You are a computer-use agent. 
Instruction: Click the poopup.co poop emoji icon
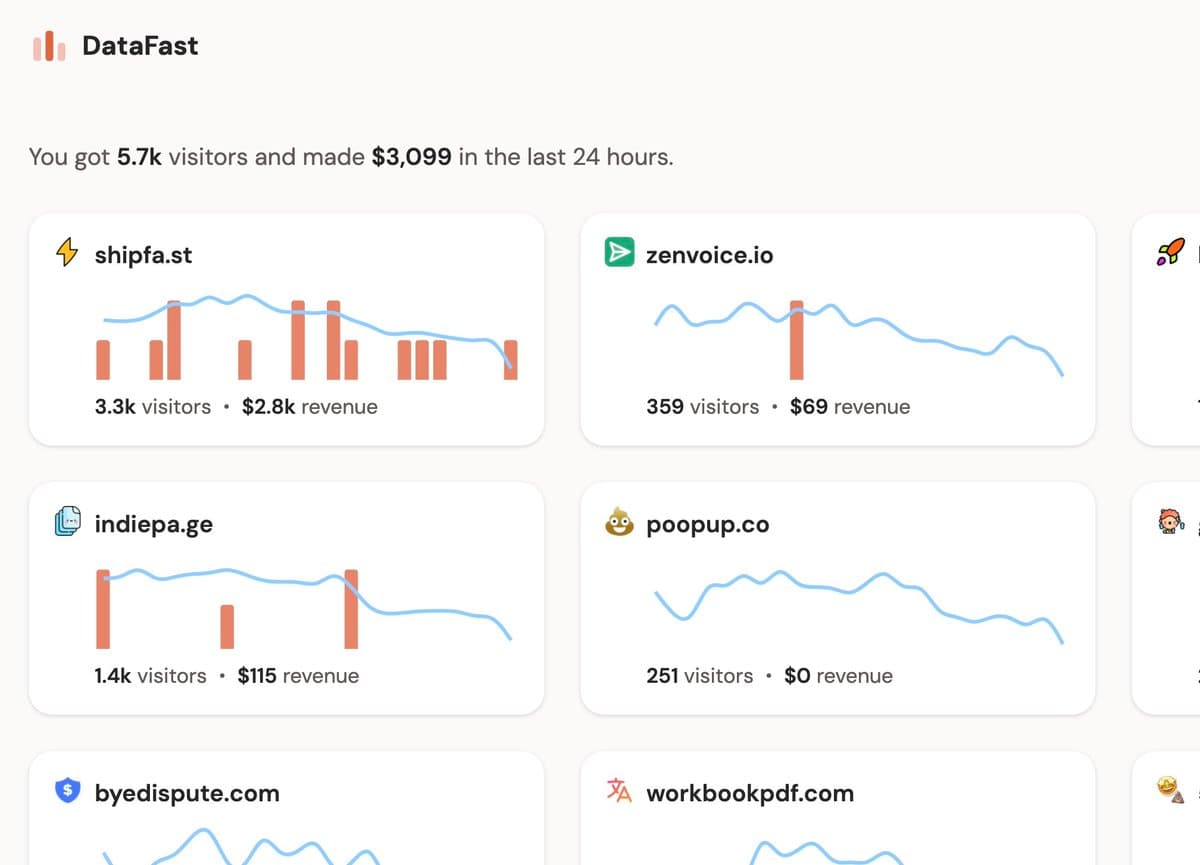click(x=620, y=522)
